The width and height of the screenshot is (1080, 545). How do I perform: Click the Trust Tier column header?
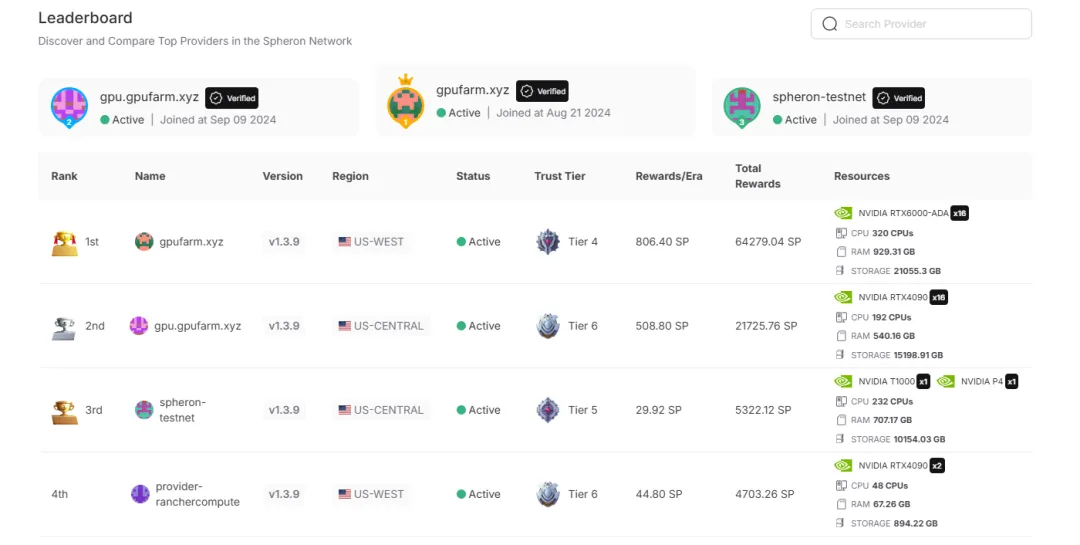[559, 176]
